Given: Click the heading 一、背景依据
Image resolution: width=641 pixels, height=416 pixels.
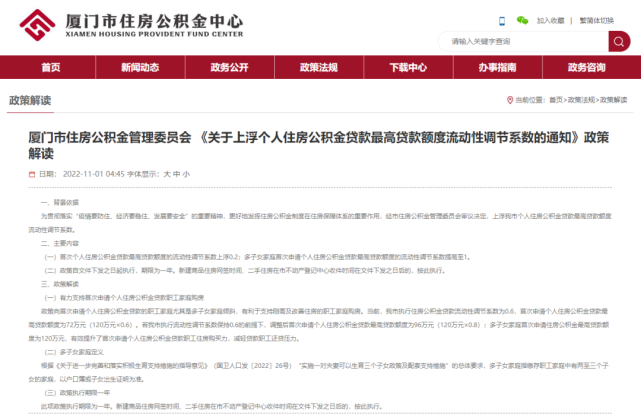Looking at the screenshot, I should pos(60,203).
